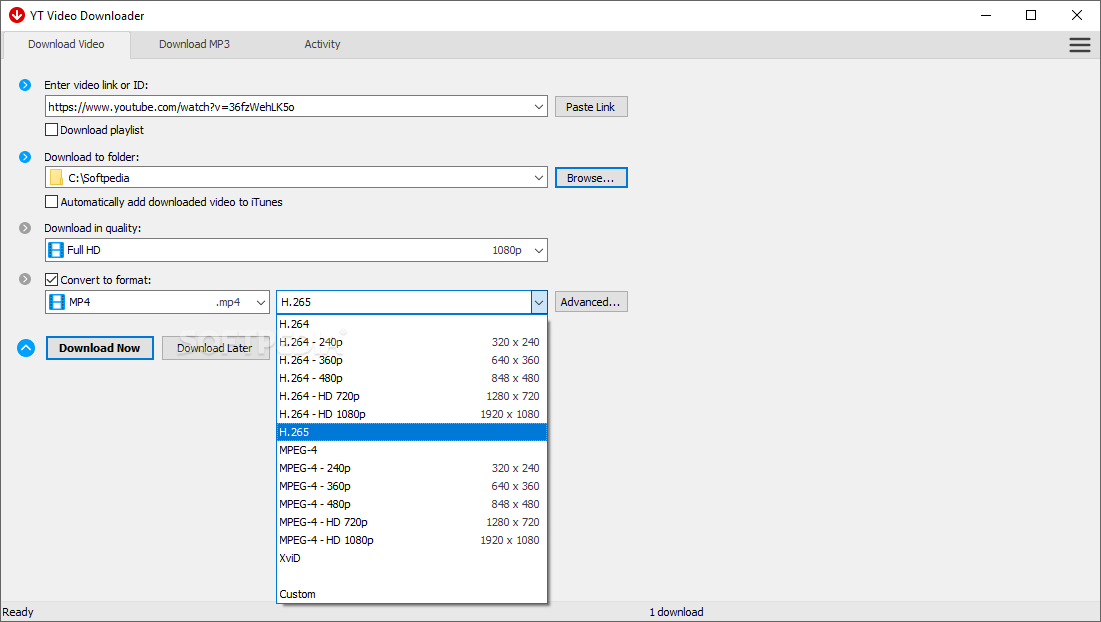This screenshot has width=1101, height=622.
Task: Click '1 download' in status bar
Action: click(676, 612)
